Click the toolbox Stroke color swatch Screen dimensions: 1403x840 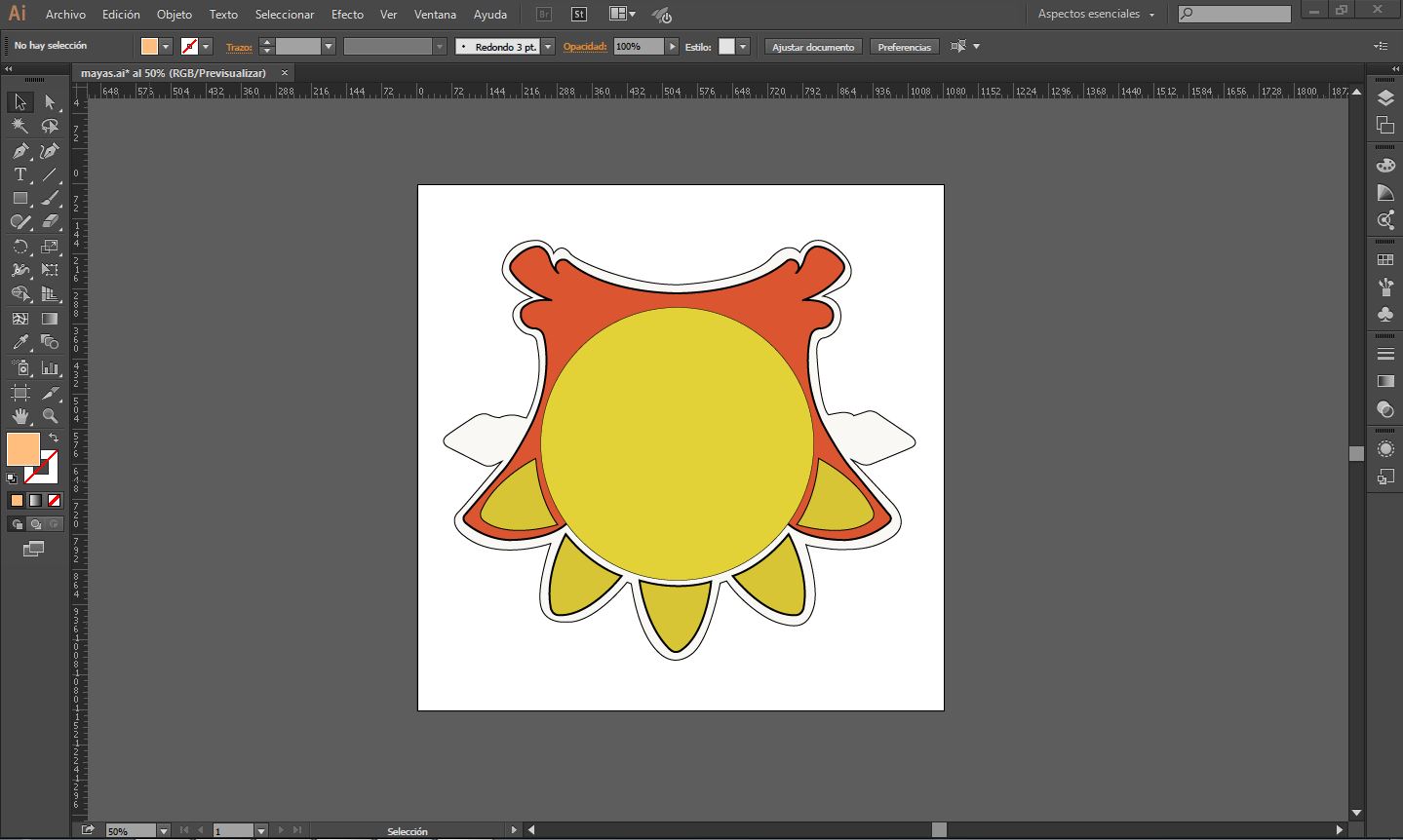pyautogui.click(x=43, y=468)
